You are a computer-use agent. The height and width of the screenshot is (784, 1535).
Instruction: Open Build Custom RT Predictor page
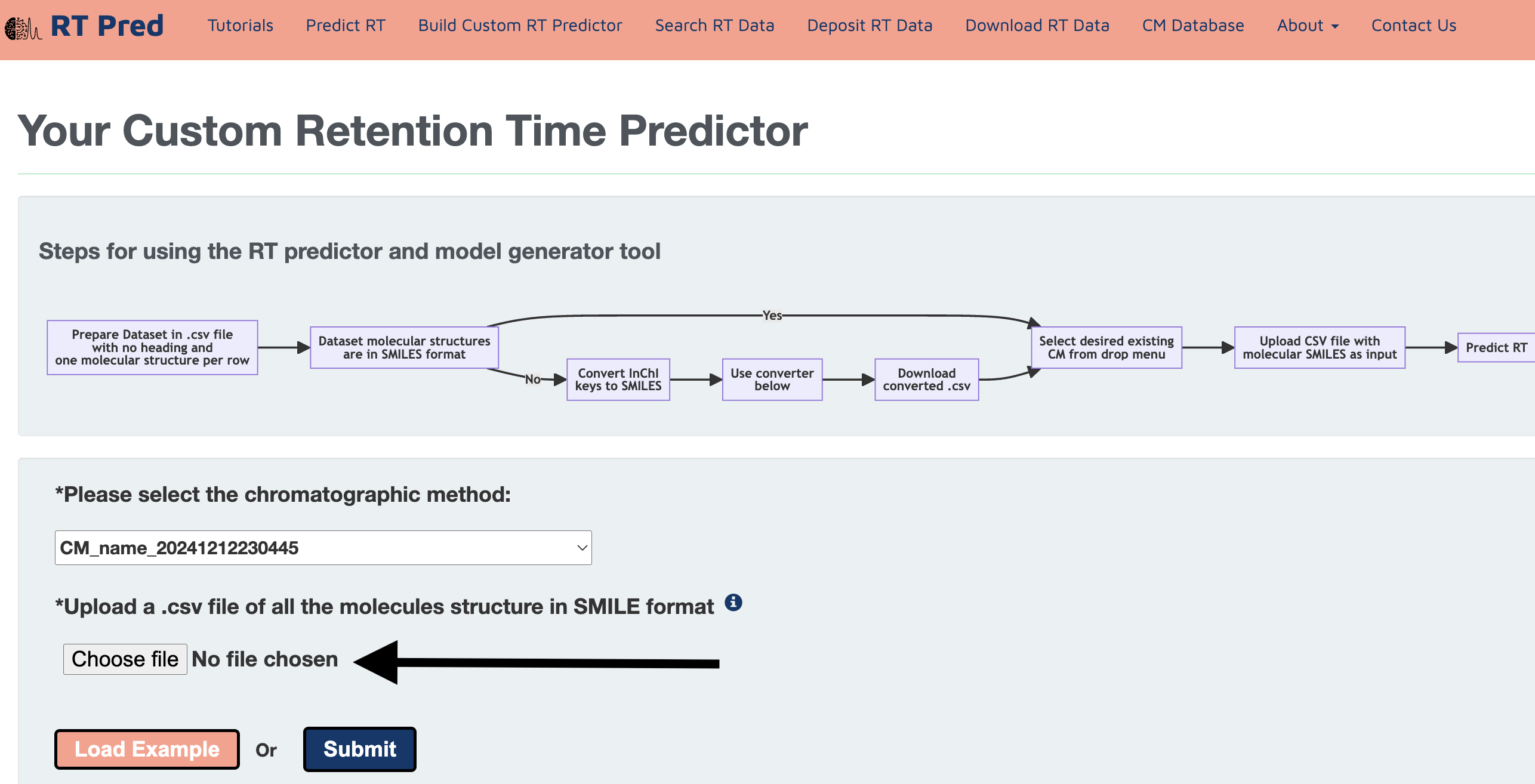[520, 26]
